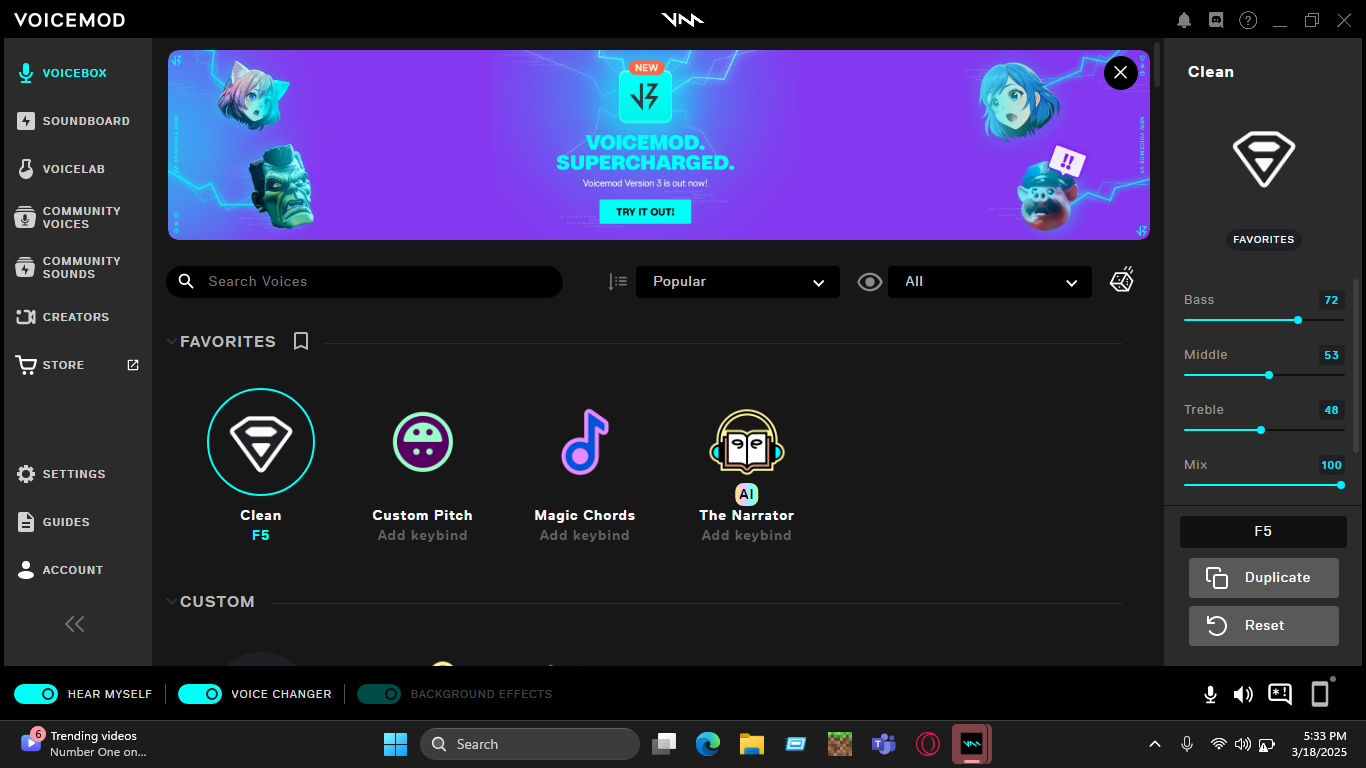
Task: Open Community Voices in the sidebar
Action: click(x=69, y=217)
